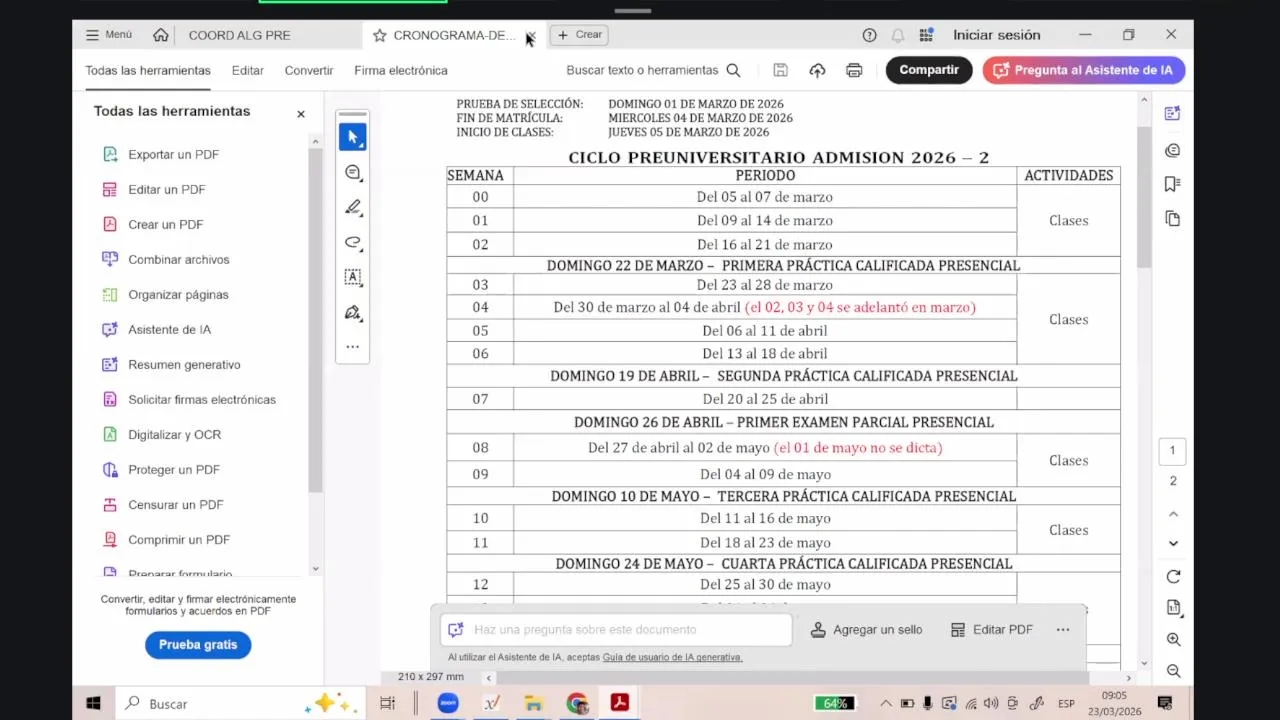Open Adobe Acrobat in taskbar
The height and width of the screenshot is (720, 1280).
(x=619, y=704)
